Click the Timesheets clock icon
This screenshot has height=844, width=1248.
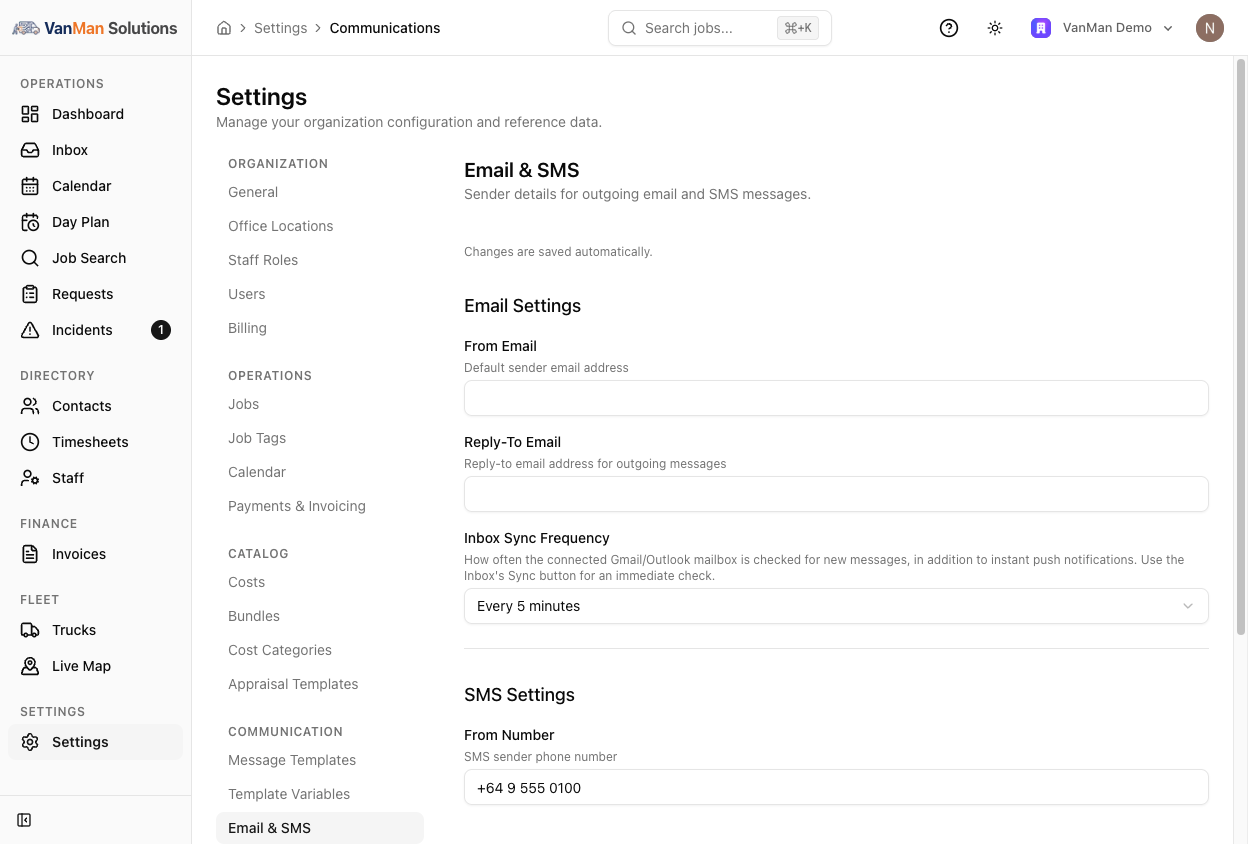pos(30,442)
